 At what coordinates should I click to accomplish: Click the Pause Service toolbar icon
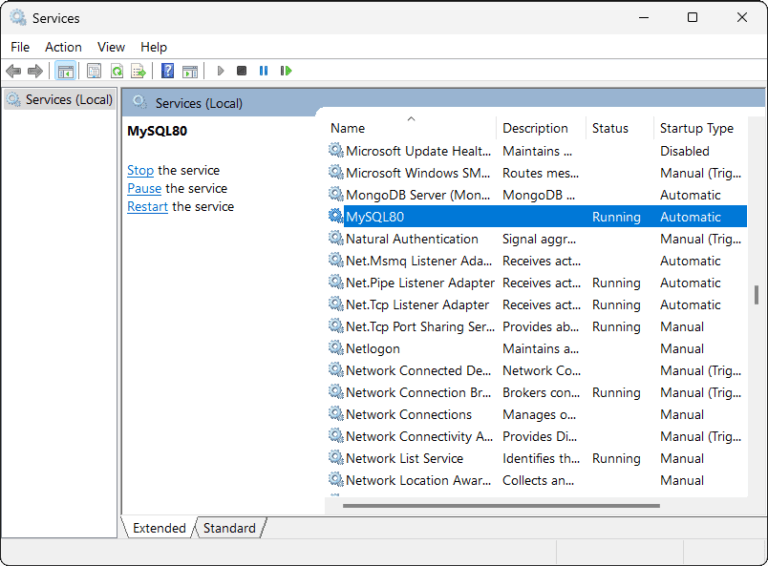pos(264,71)
